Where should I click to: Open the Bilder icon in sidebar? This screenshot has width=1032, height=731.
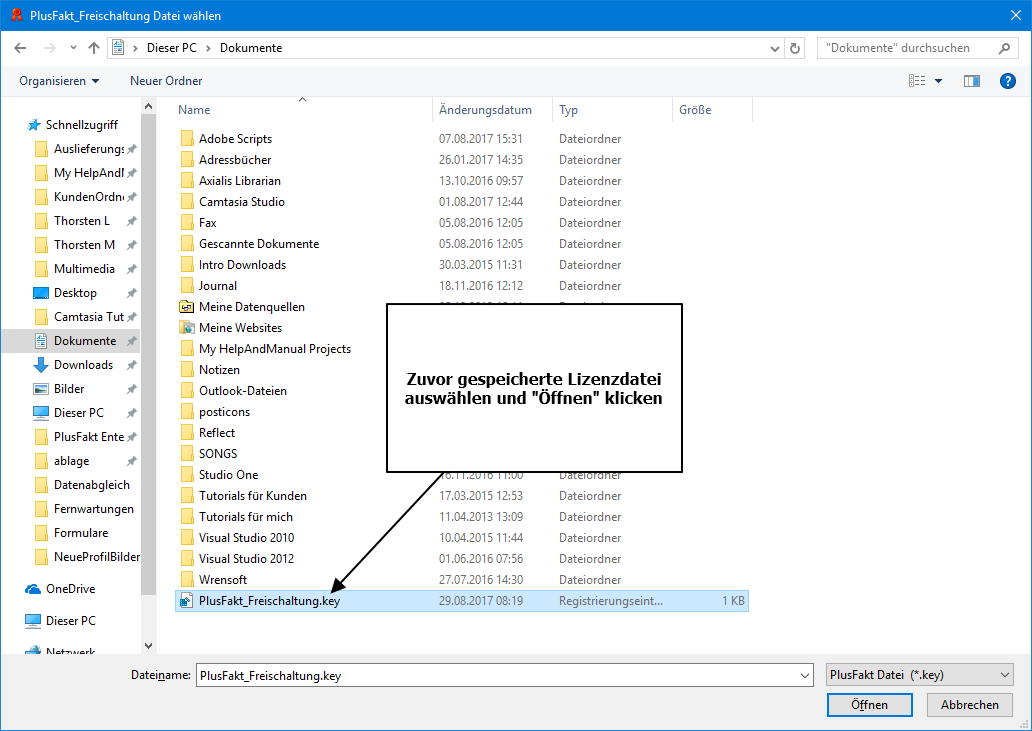click(41, 390)
